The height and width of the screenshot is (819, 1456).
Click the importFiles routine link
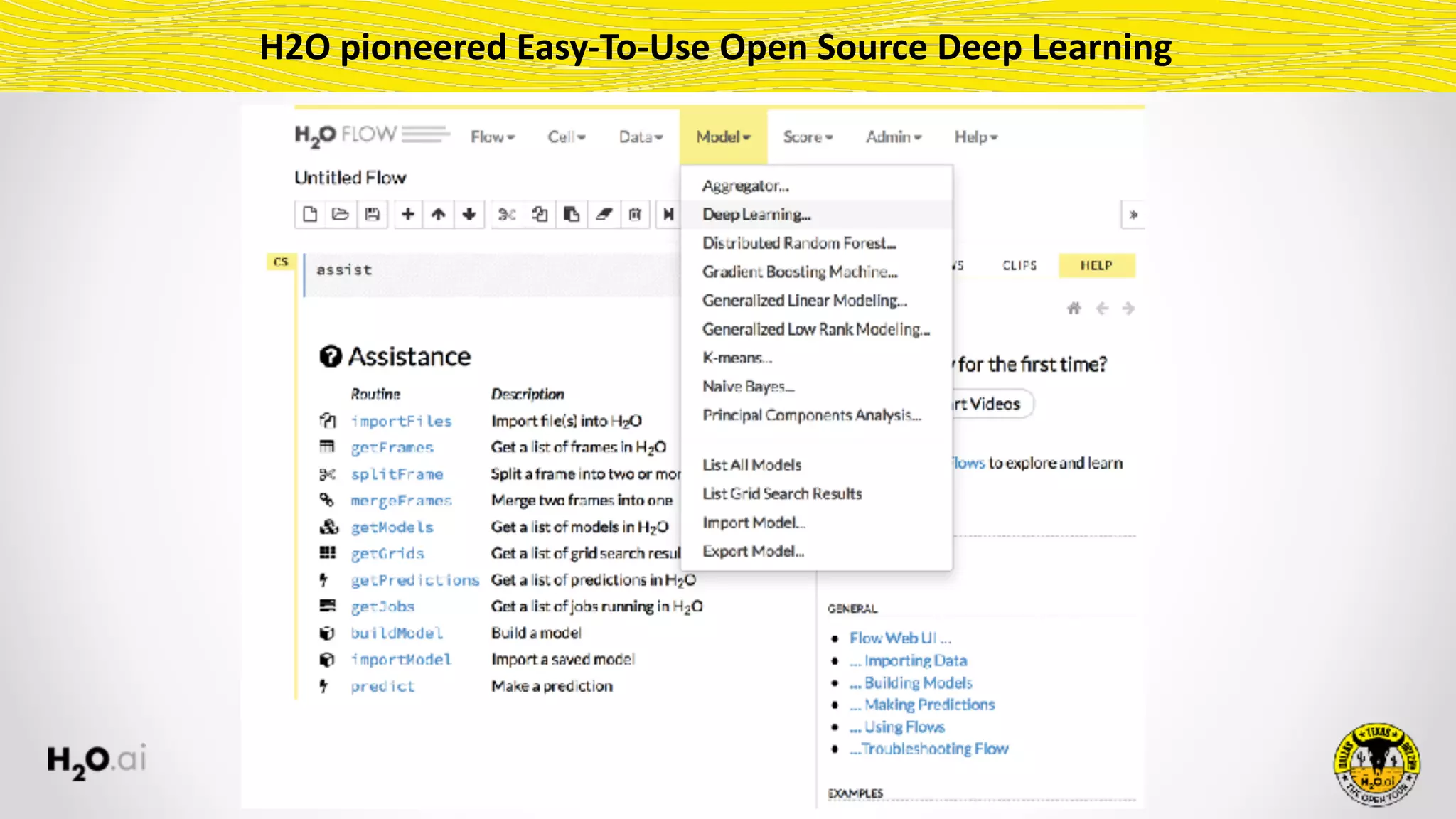click(401, 421)
